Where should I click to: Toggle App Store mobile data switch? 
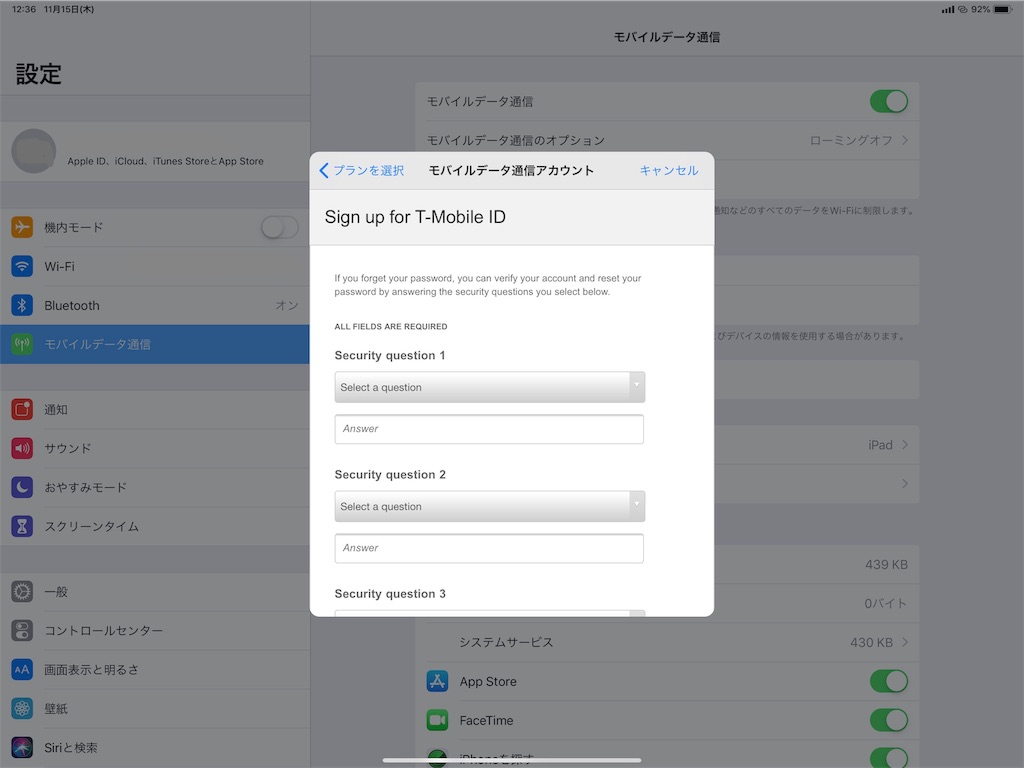889,681
